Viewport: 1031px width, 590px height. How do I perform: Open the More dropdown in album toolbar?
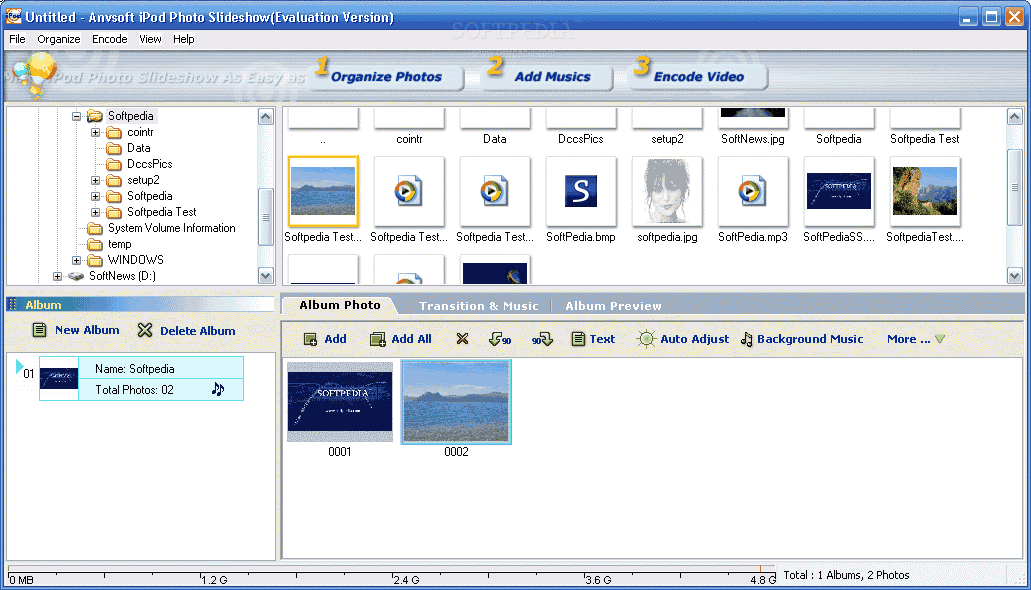point(915,339)
